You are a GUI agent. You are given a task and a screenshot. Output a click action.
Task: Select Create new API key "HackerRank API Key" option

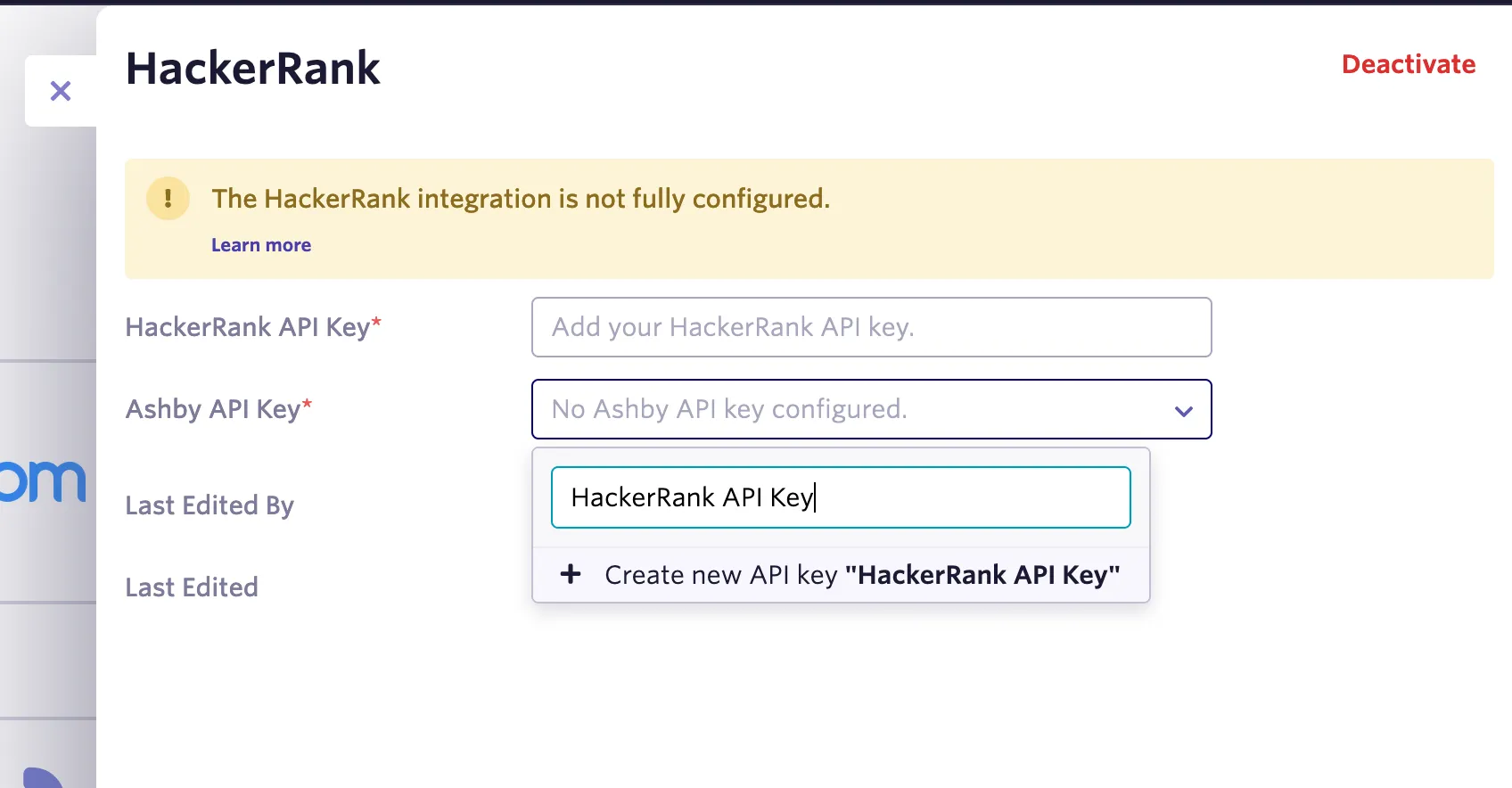[x=841, y=575]
